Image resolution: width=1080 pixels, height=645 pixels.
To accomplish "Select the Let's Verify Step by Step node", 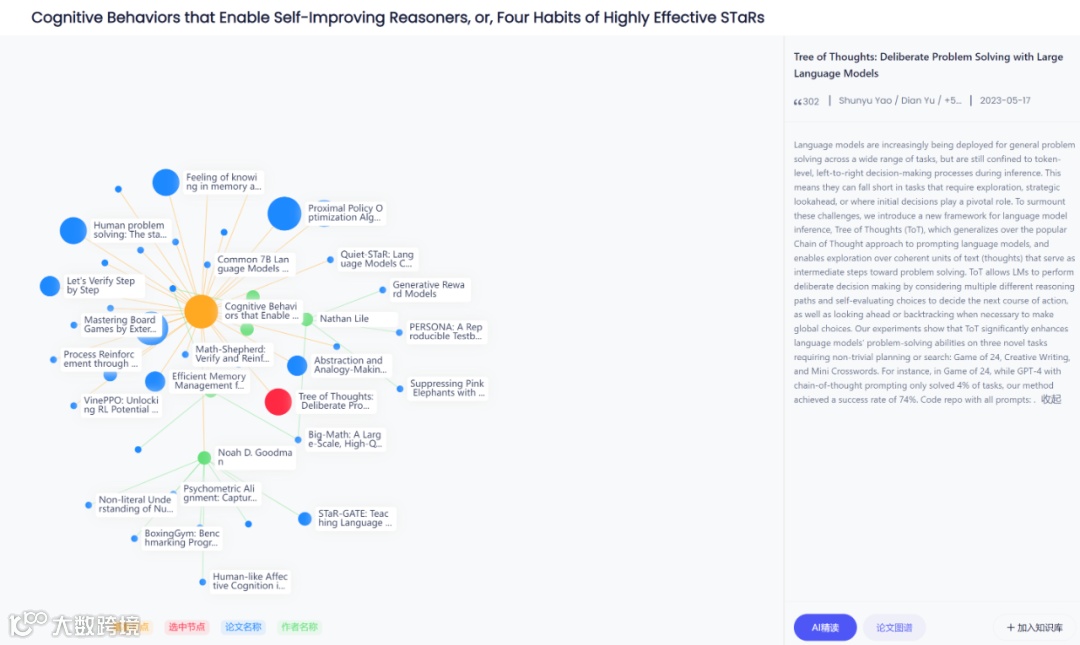I will (50, 286).
